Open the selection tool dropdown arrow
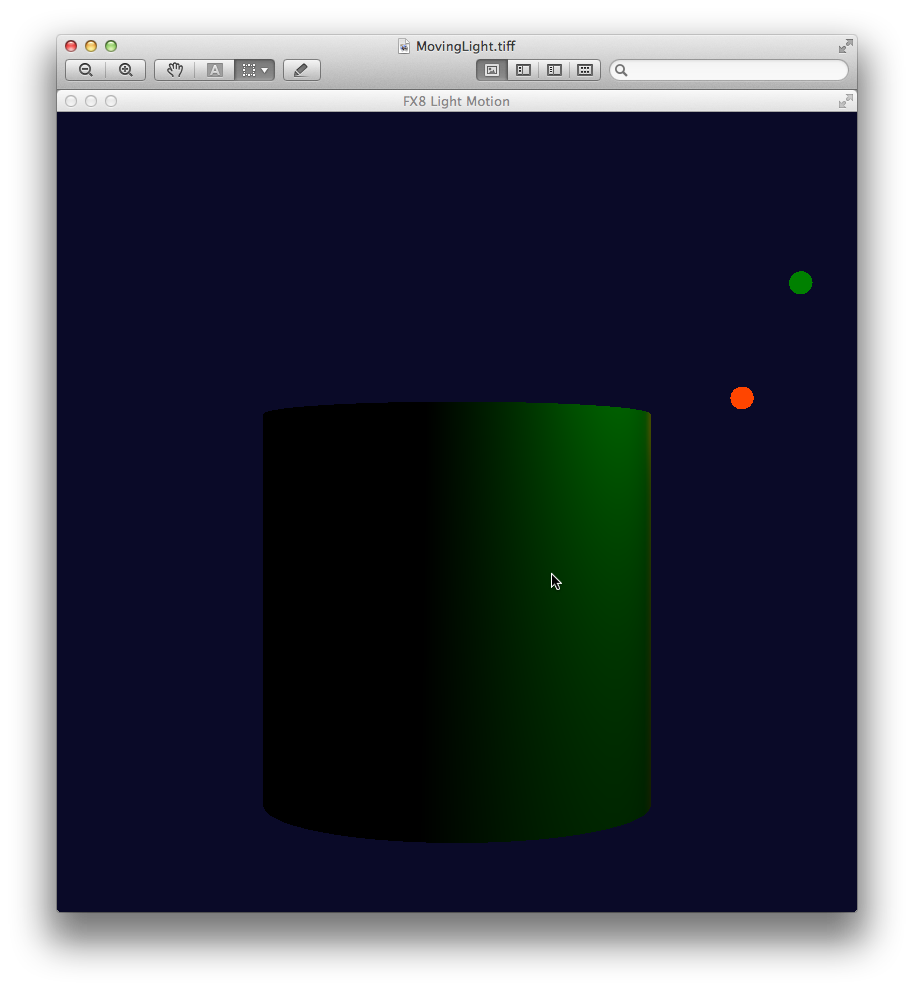The width and height of the screenshot is (914, 991). point(265,70)
